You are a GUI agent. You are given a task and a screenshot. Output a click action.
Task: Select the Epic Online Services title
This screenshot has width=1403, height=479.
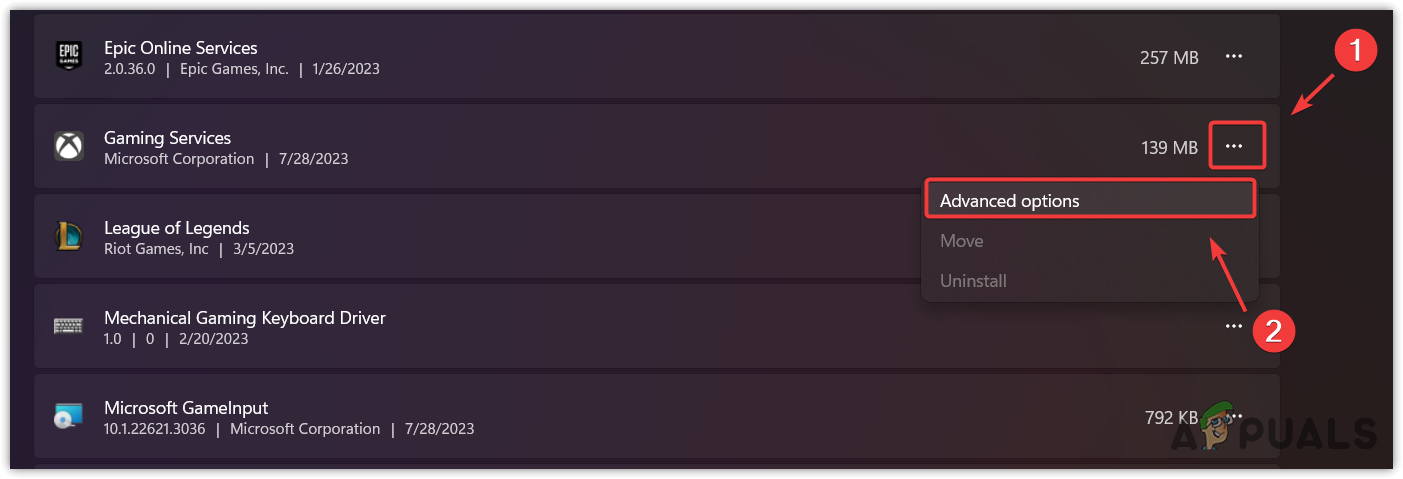(181, 48)
